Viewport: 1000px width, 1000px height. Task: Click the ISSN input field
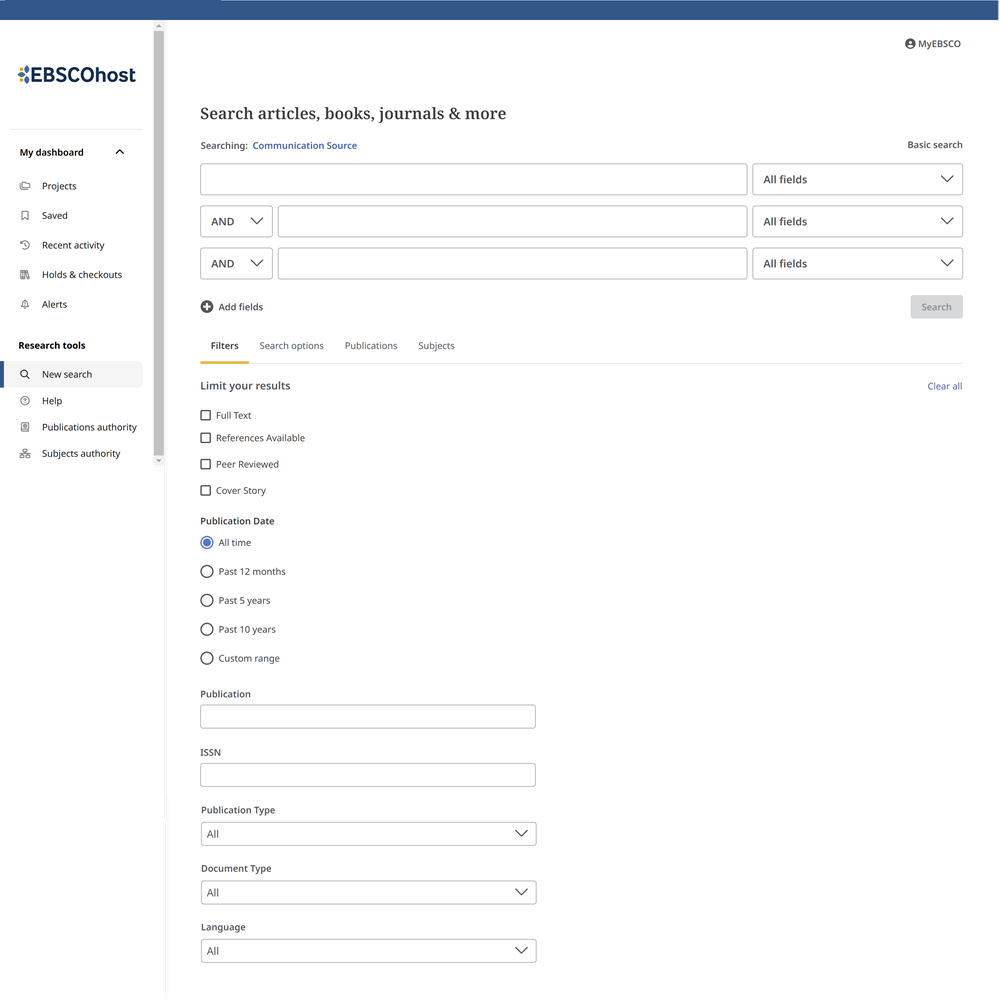coord(368,775)
